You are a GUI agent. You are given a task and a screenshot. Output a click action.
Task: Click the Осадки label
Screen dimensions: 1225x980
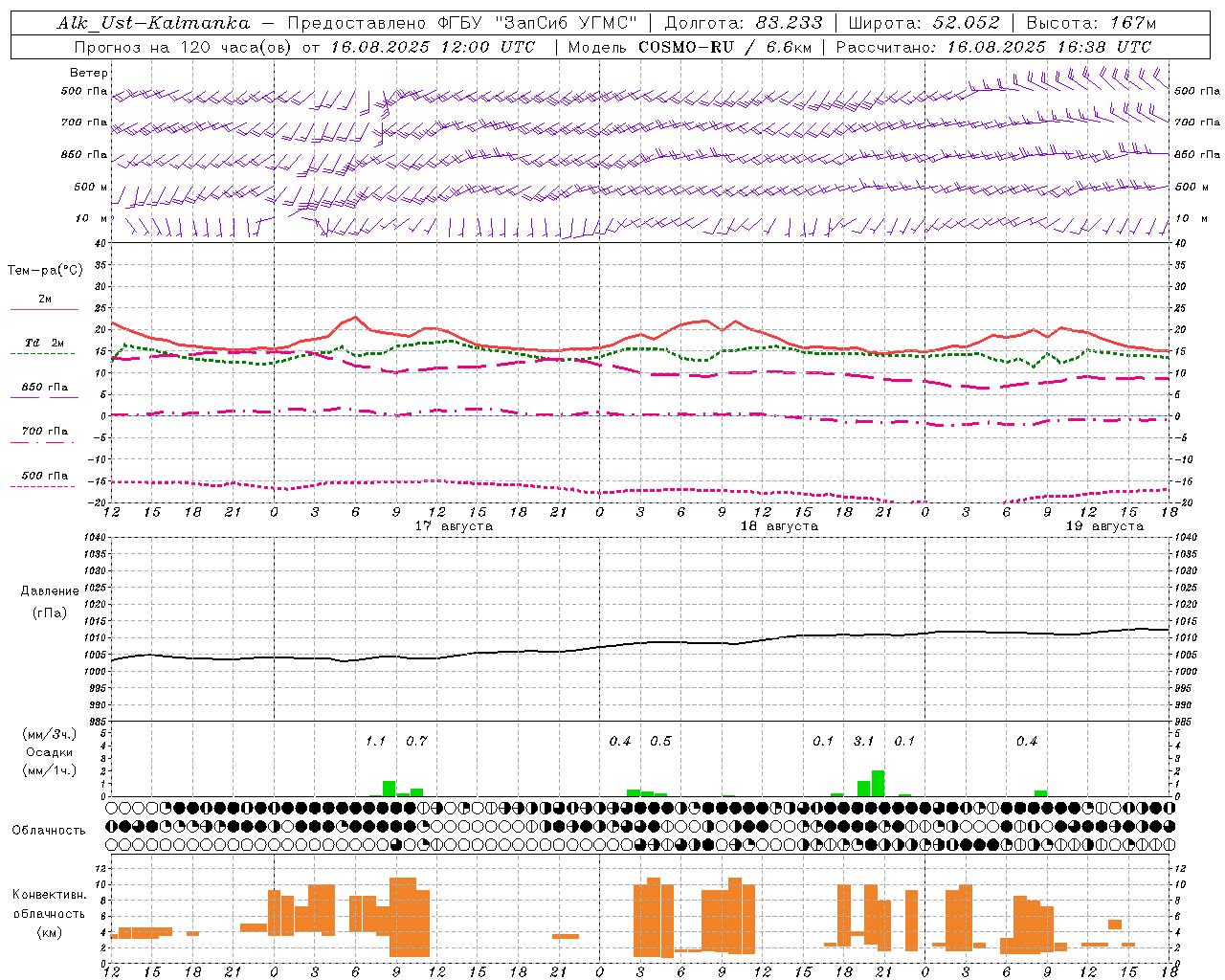tap(50, 752)
